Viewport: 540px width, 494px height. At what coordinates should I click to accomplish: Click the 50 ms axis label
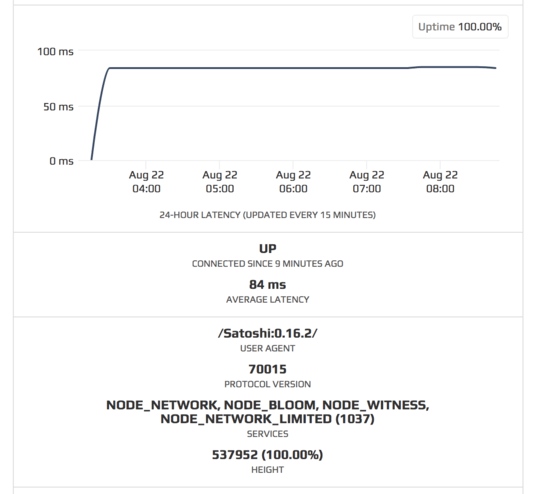pos(58,107)
